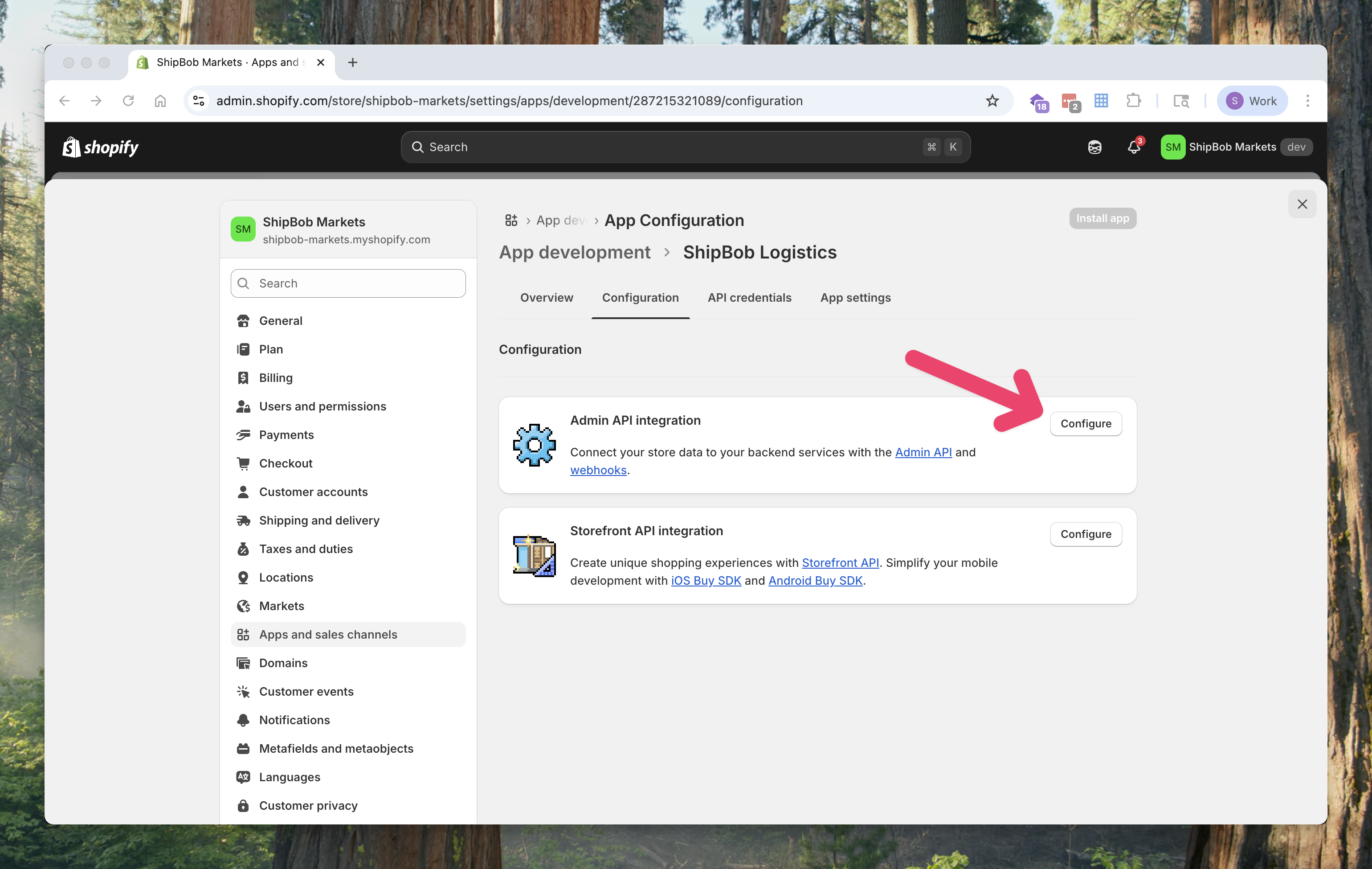Open browser extensions puzzle icon
Screen dimensions: 1372x869
1133,101
